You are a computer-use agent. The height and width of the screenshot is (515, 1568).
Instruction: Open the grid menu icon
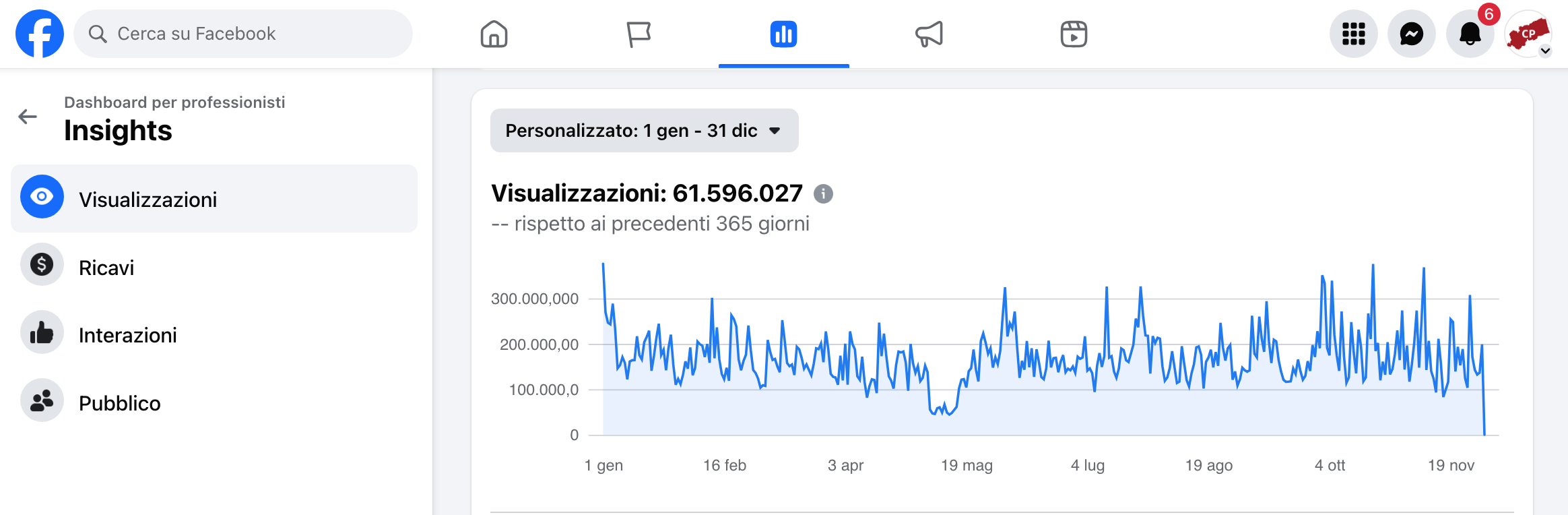coord(1353,34)
